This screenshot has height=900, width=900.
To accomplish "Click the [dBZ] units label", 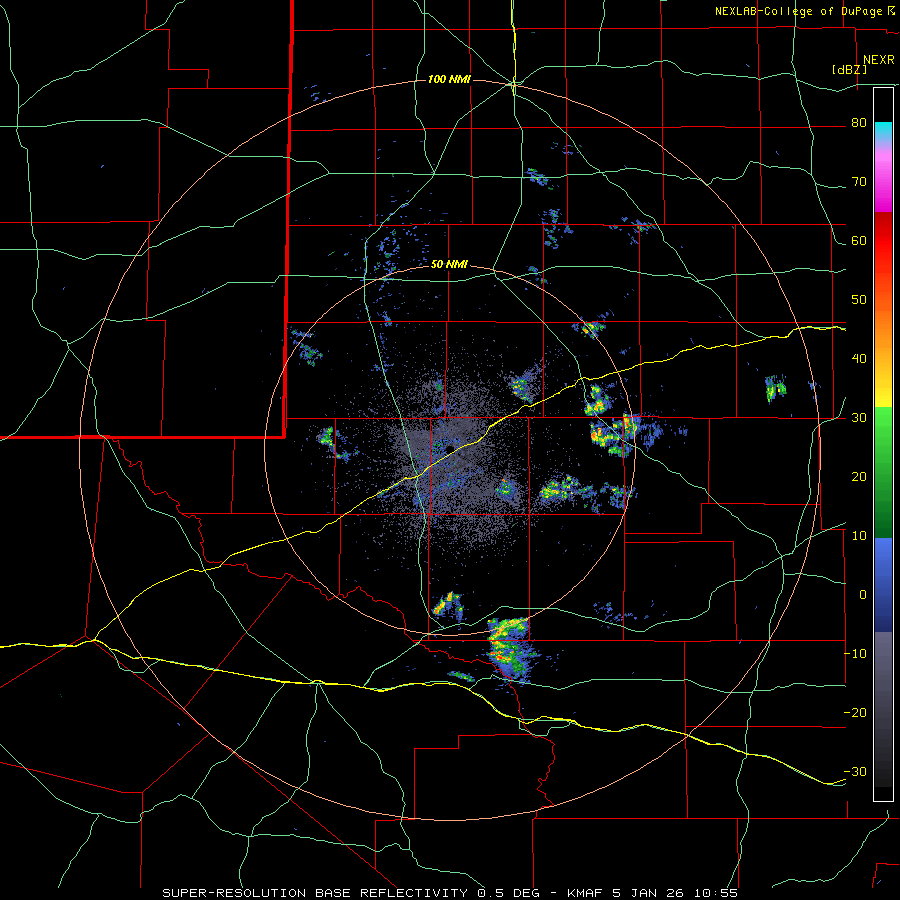I will [849, 69].
